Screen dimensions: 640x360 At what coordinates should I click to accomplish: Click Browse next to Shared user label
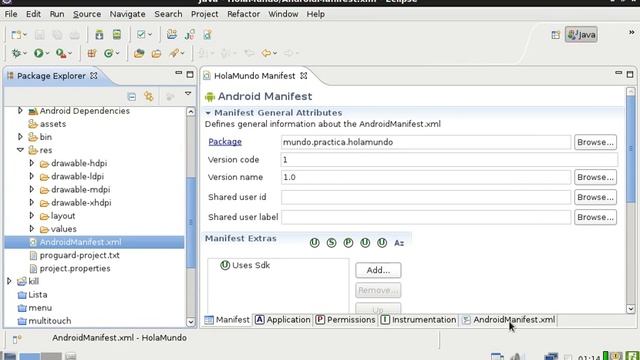coord(595,217)
